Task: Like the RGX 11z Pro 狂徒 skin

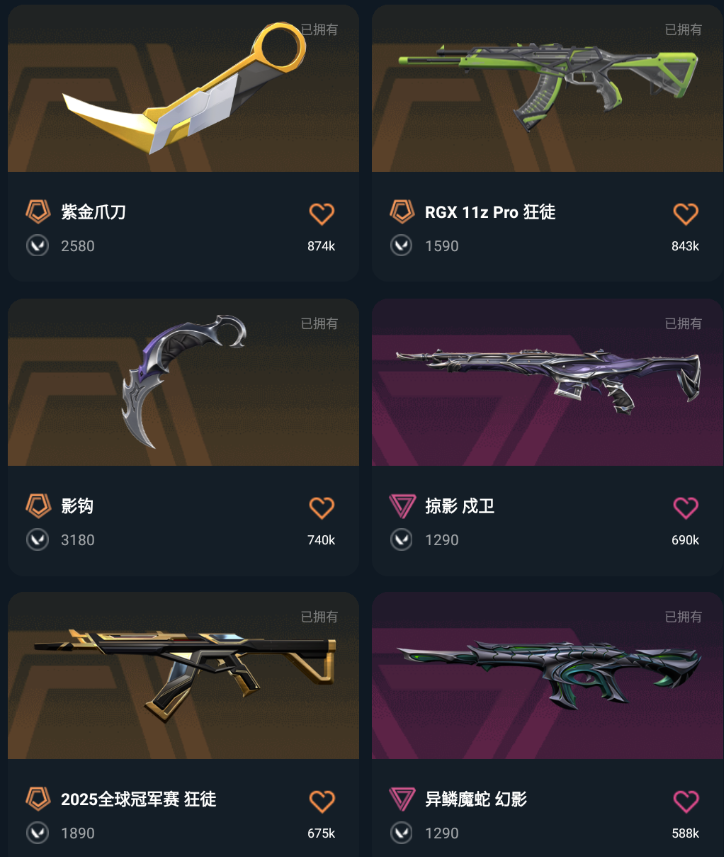Action: [685, 214]
